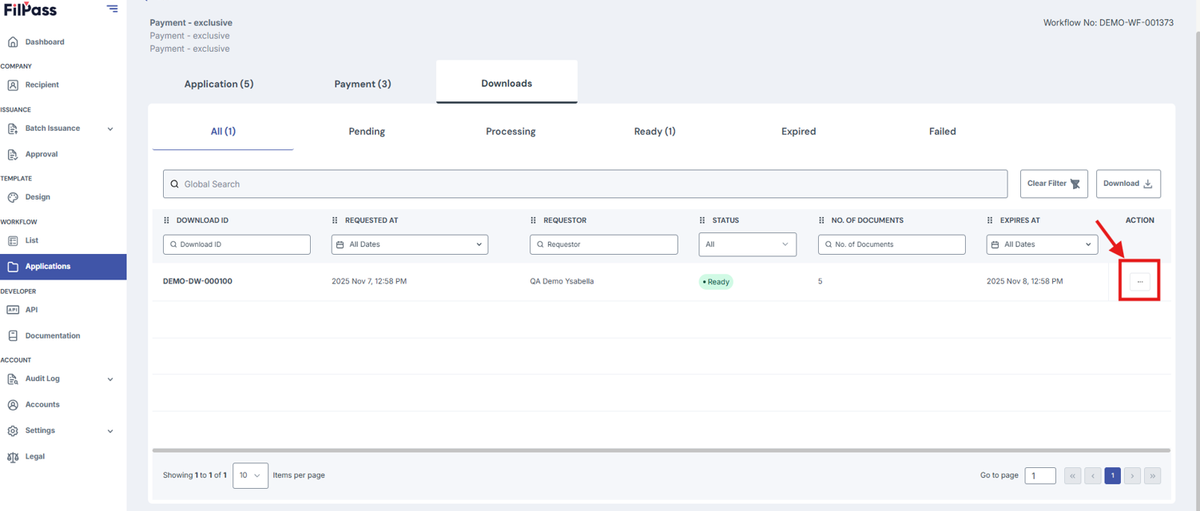Expand Batch Issuance submenu chevron
1200x511 pixels.
click(110, 128)
